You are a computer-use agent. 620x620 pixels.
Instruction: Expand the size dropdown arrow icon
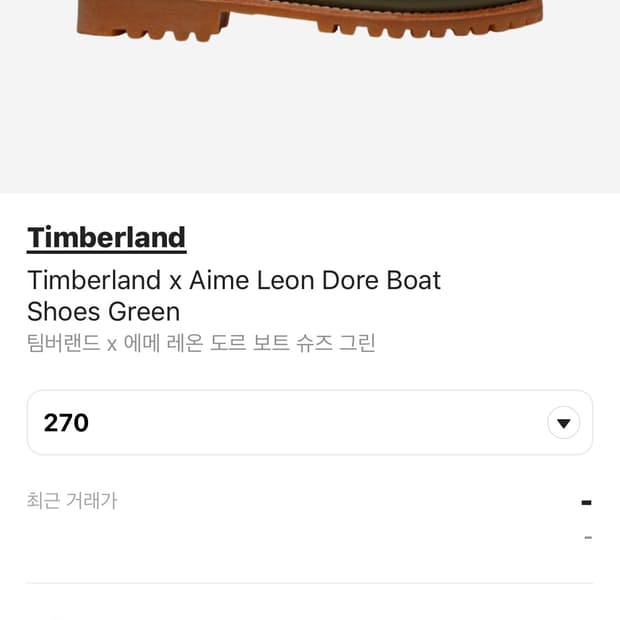tap(563, 423)
